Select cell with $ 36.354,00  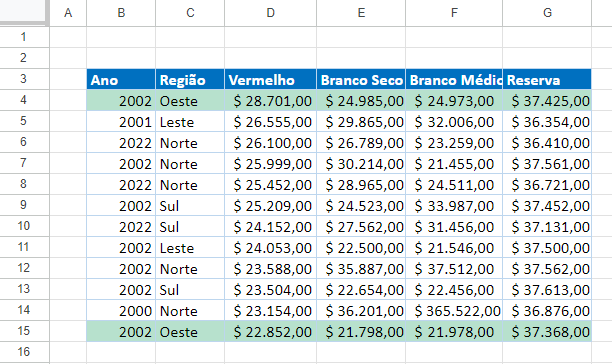(x=547, y=122)
